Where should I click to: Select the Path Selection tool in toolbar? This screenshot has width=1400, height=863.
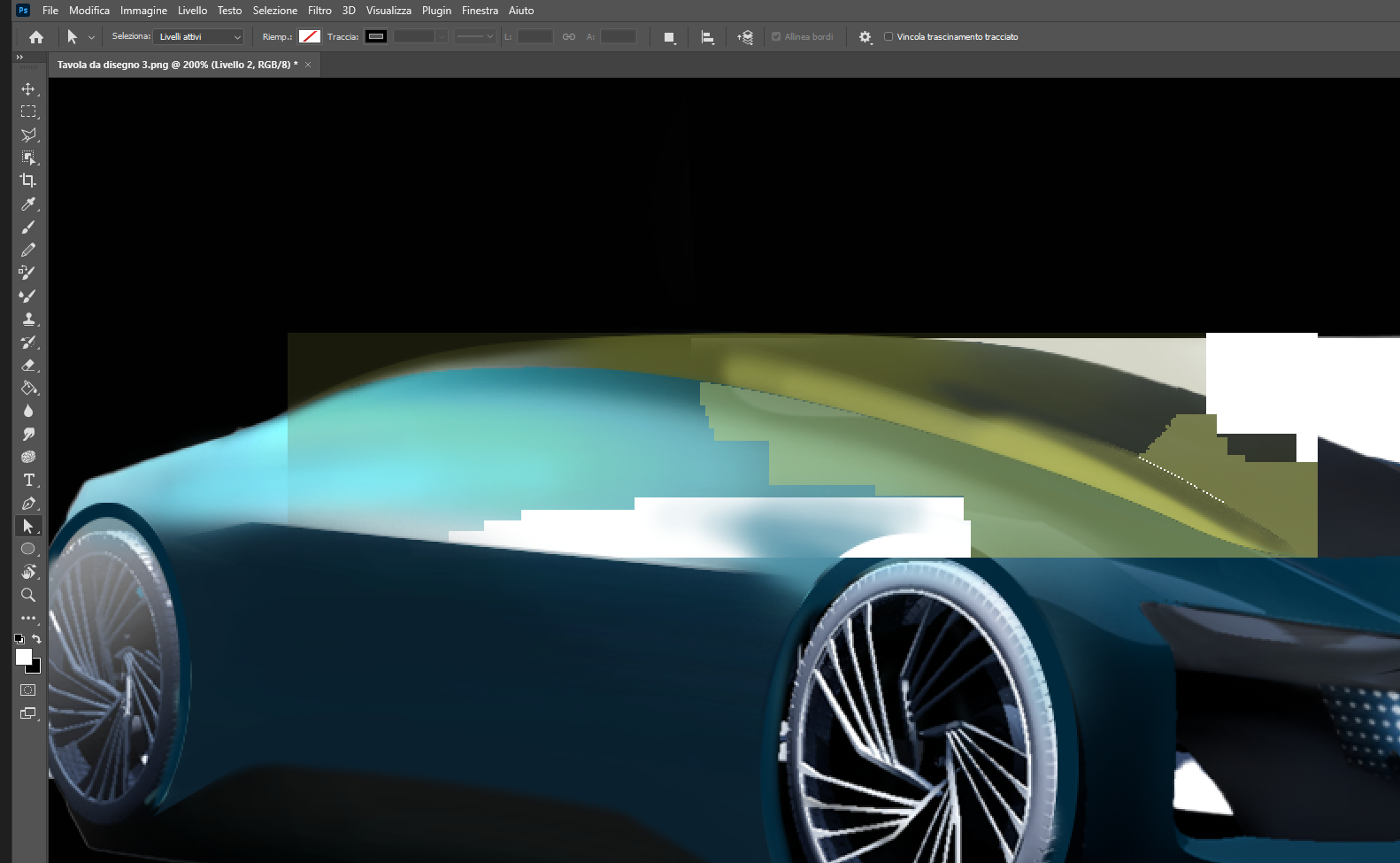click(x=28, y=526)
